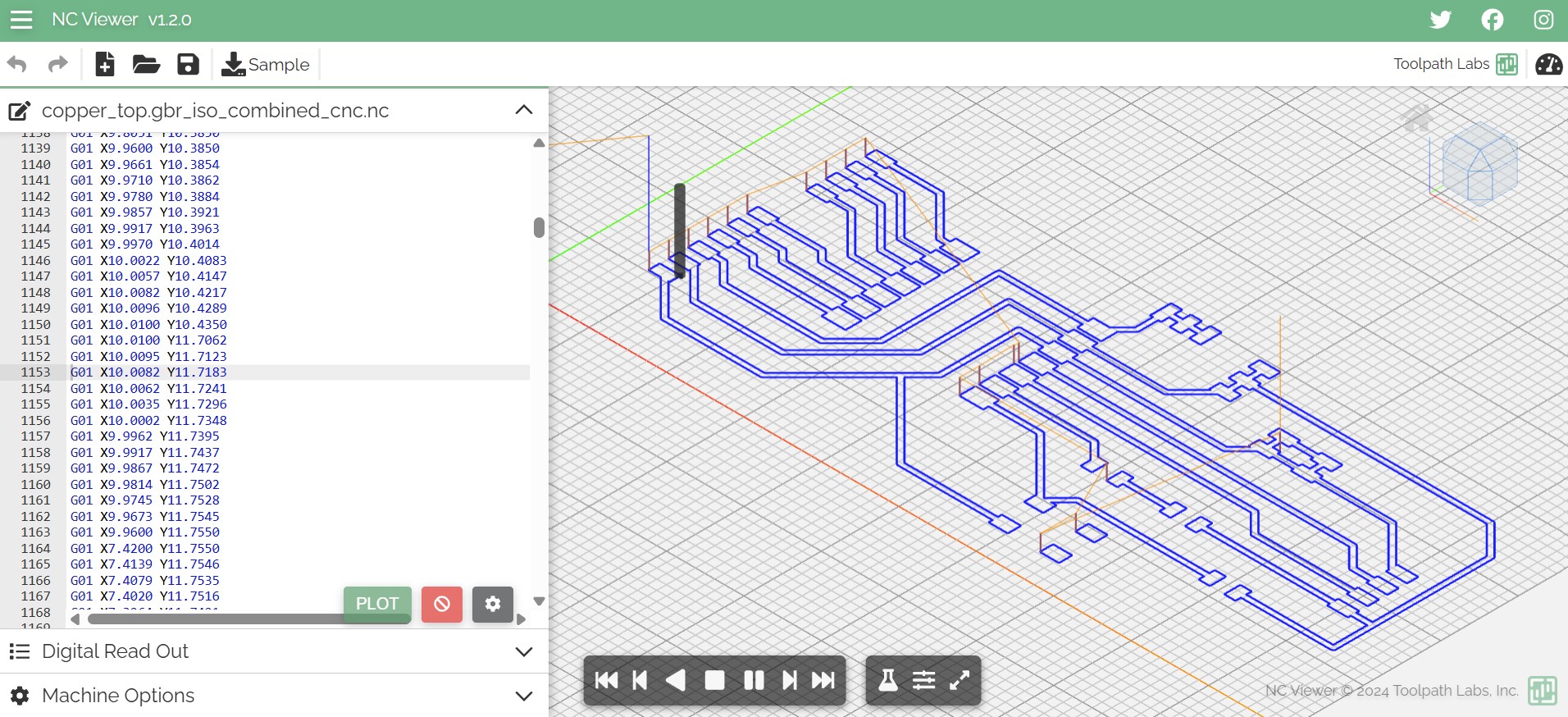Click the Machine Options gear icon
The width and height of the screenshot is (1568, 717).
pyautogui.click(x=20, y=696)
